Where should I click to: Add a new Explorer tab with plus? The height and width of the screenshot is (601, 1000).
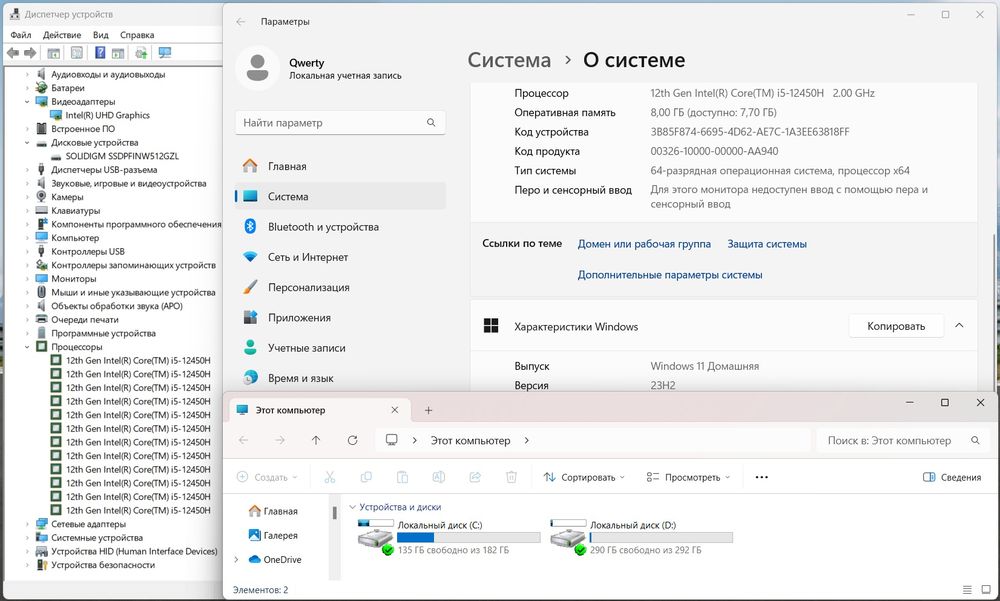(x=429, y=410)
